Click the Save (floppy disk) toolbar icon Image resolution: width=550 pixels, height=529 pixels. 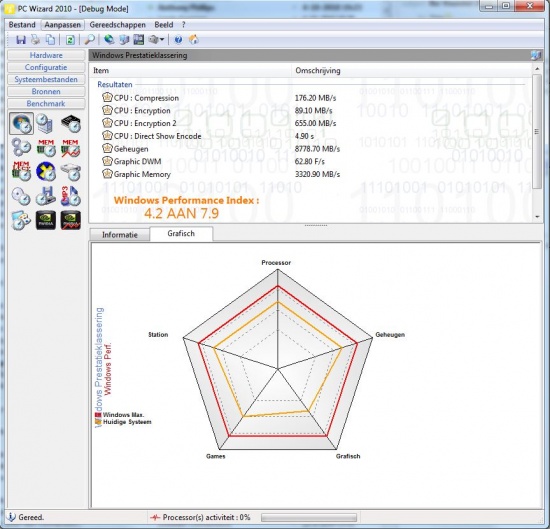click(21, 40)
